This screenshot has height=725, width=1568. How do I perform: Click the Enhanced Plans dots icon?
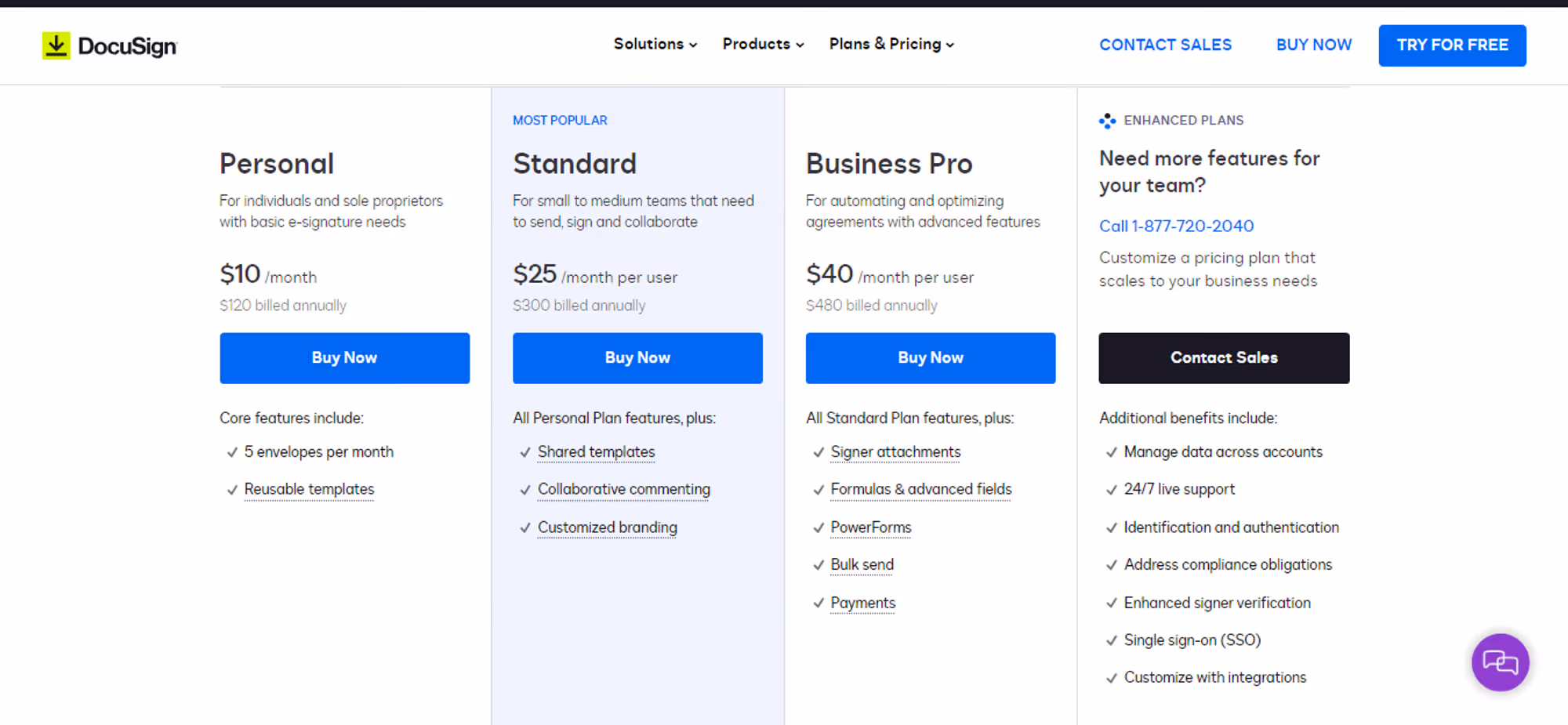[1107, 121]
